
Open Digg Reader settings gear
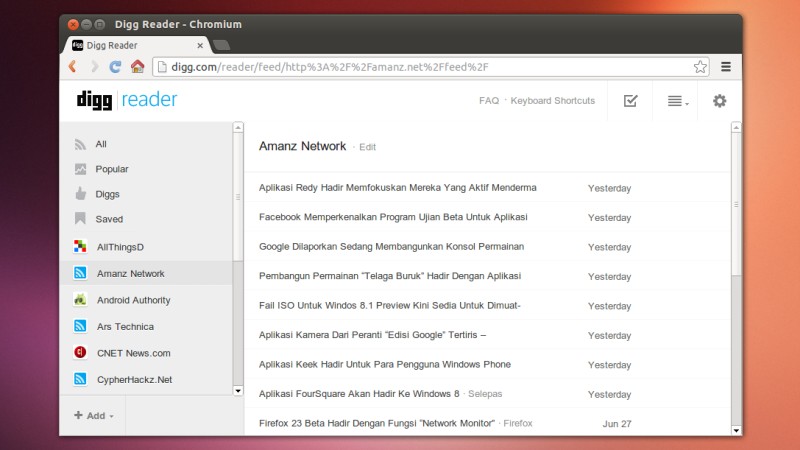(719, 101)
